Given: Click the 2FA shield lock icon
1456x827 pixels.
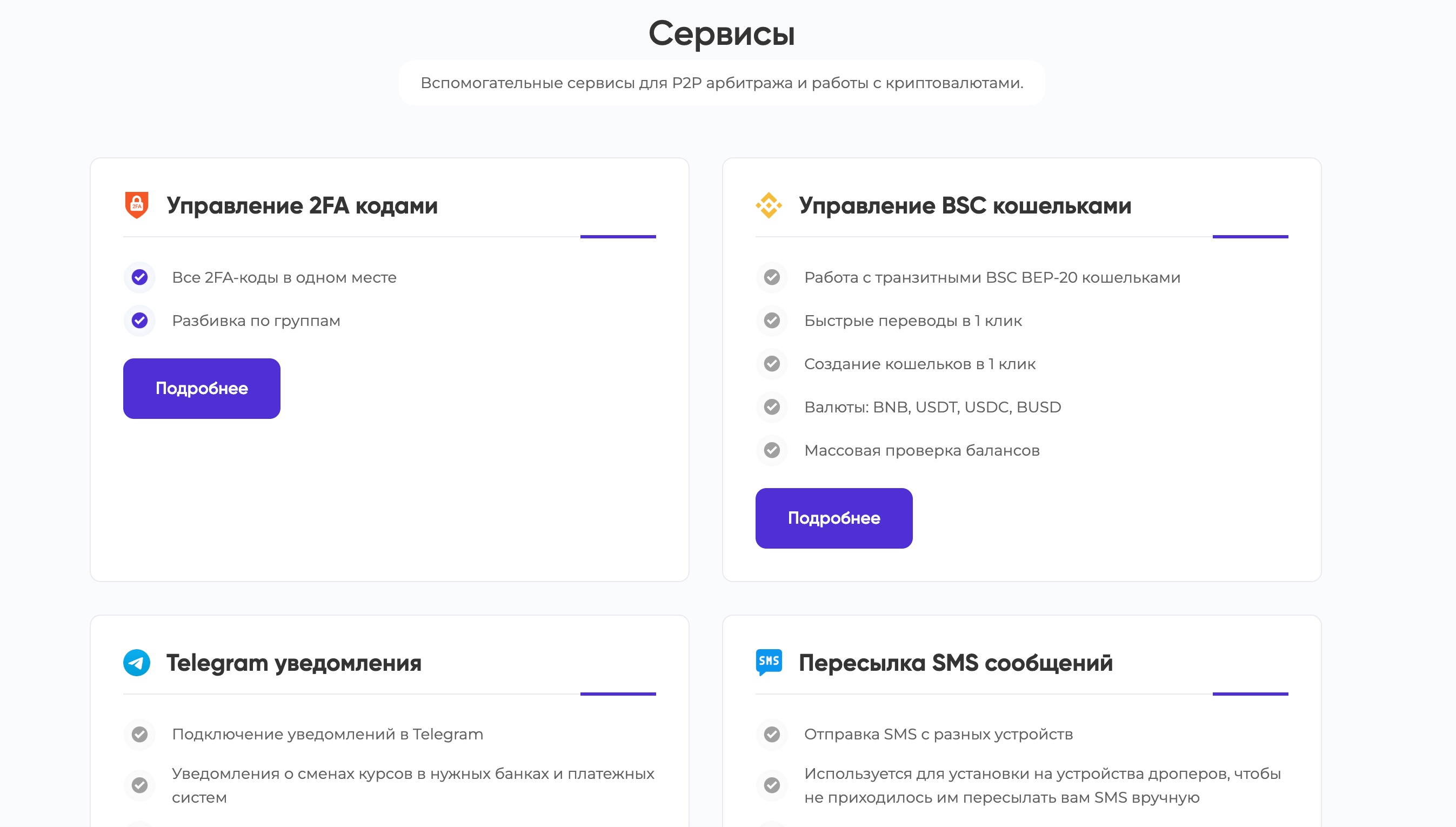Looking at the screenshot, I should (136, 205).
